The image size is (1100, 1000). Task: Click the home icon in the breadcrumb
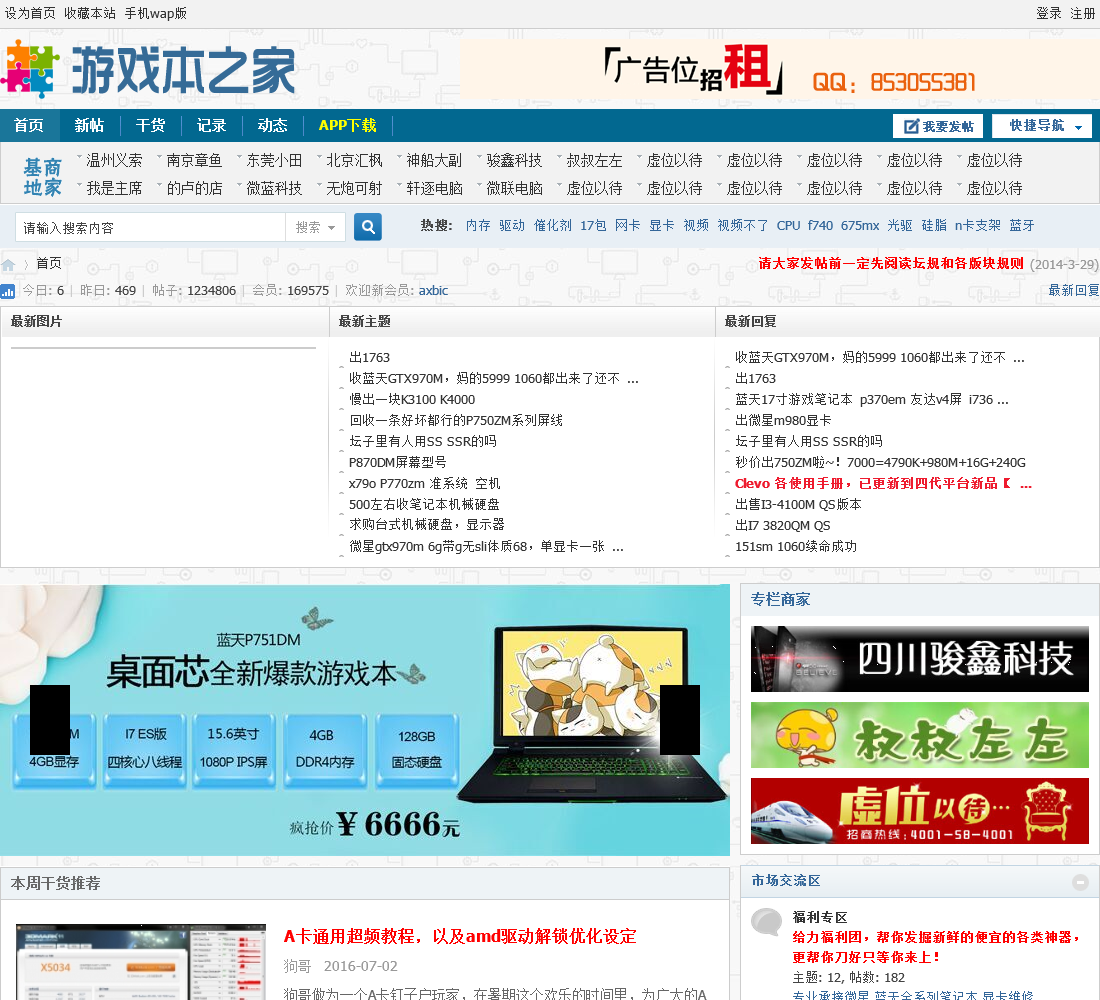pyautogui.click(x=8, y=265)
